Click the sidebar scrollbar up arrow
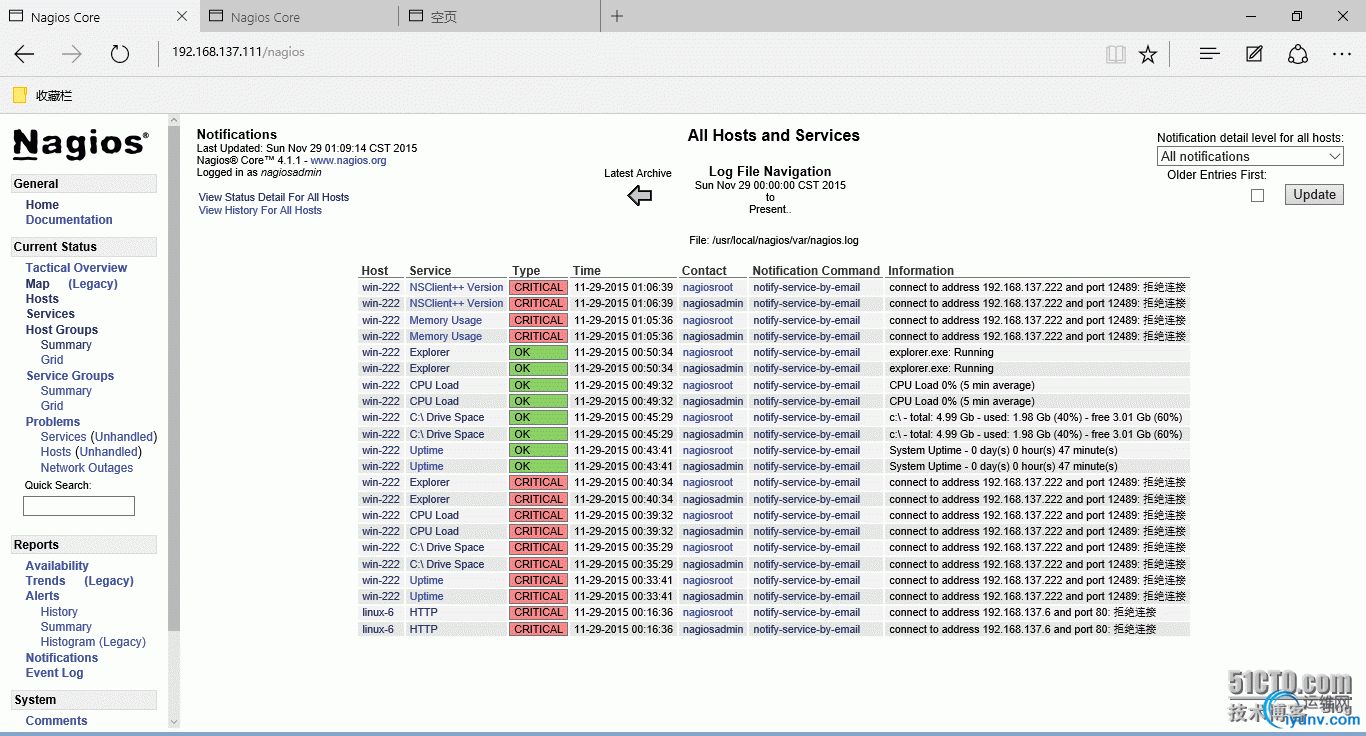1366x736 pixels. click(x=174, y=121)
